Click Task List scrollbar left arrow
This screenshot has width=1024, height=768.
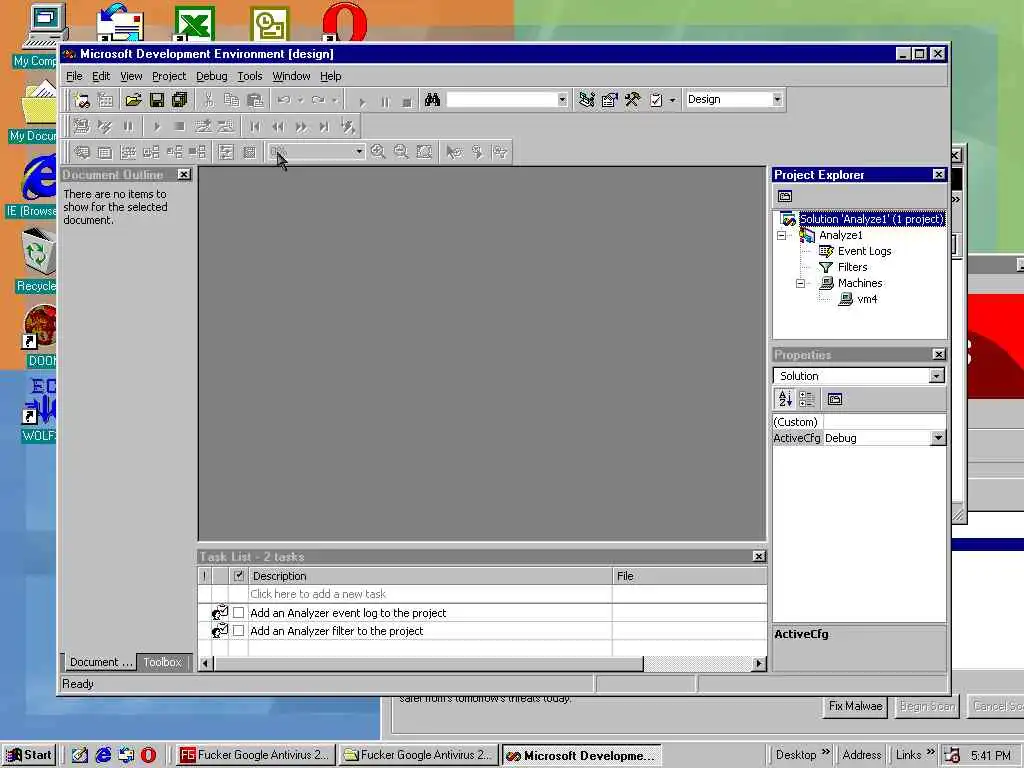click(205, 664)
